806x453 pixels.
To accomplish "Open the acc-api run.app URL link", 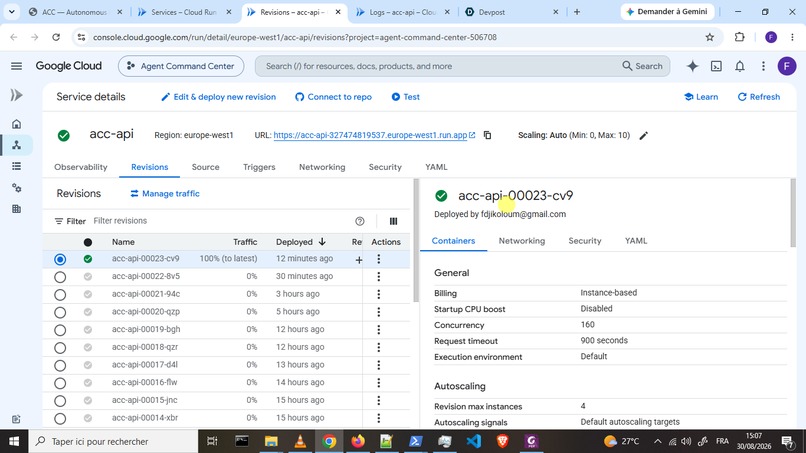I will (x=370, y=135).
